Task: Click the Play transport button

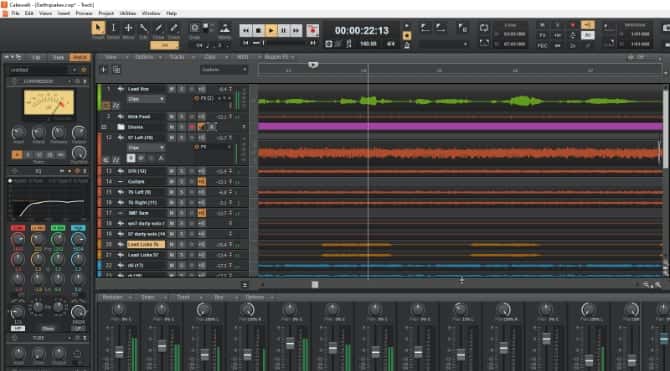Action: click(271, 30)
